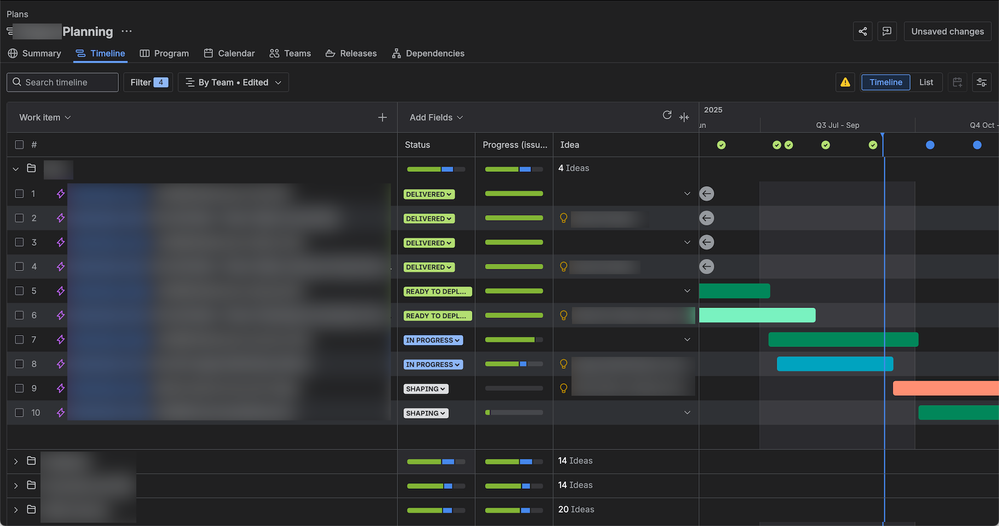The width and height of the screenshot is (999, 526).
Task: Check the checkbox for row 1
Action: [x=19, y=194]
